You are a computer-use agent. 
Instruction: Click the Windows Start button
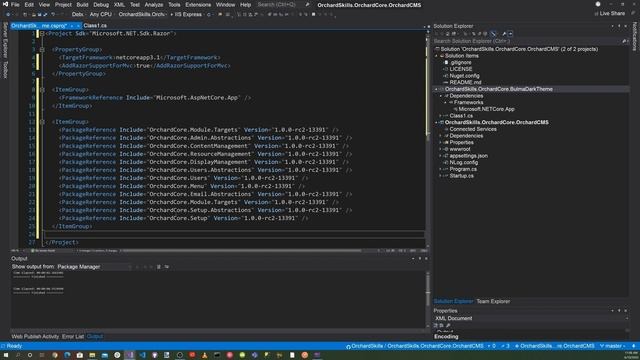tap(5, 355)
